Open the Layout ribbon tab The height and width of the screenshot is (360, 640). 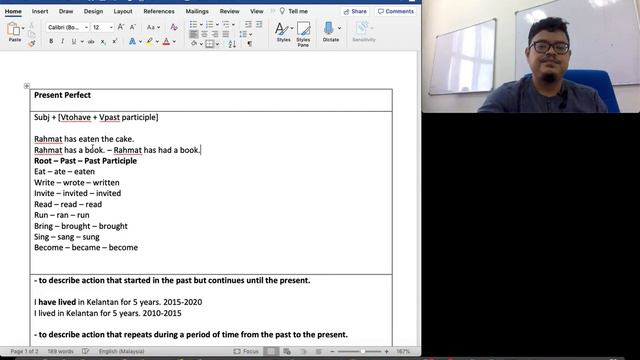[x=123, y=11]
